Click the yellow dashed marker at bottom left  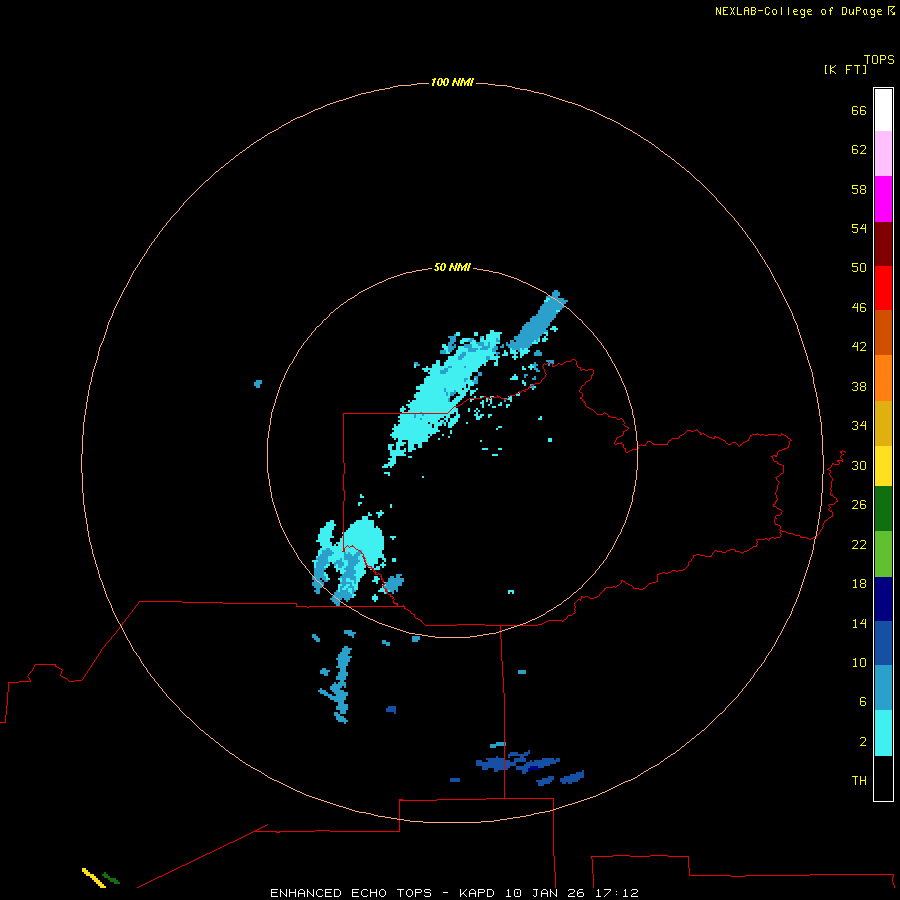pos(94,878)
